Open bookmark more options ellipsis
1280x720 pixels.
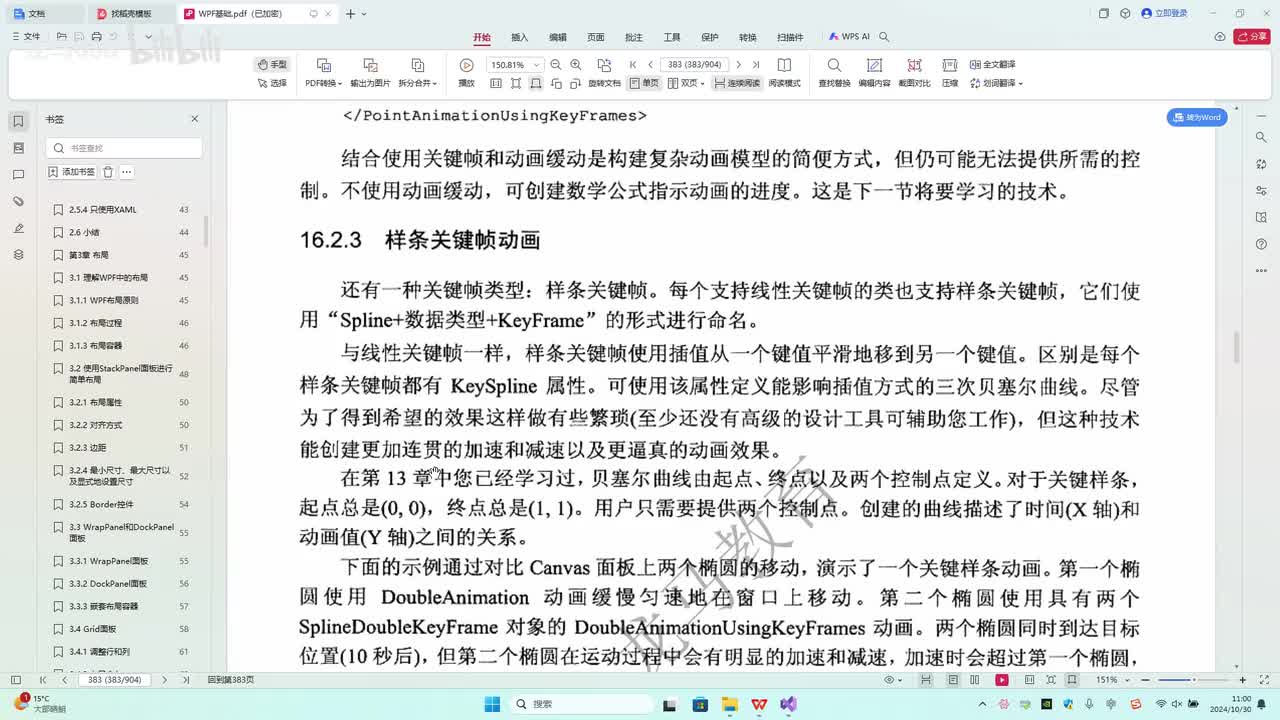point(127,172)
